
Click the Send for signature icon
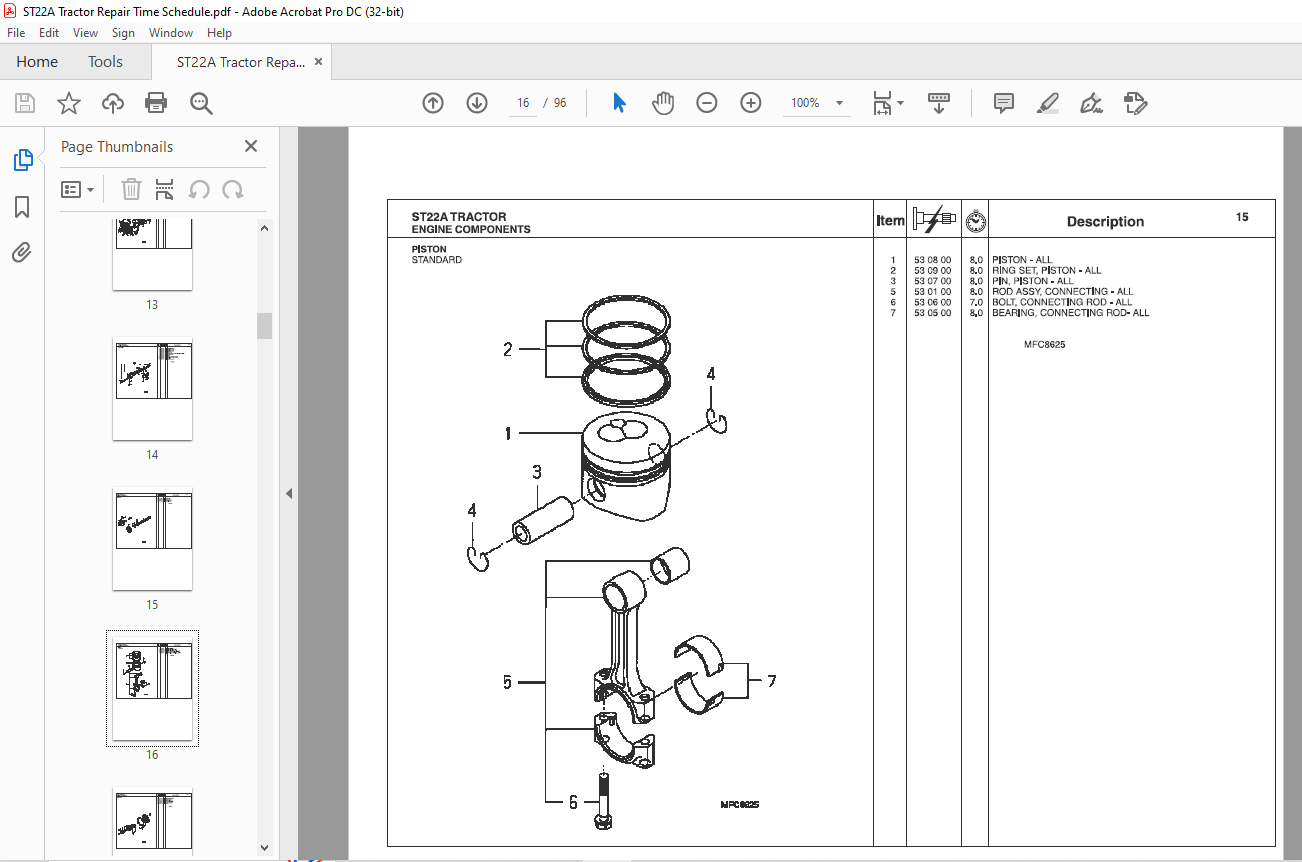coord(1136,103)
